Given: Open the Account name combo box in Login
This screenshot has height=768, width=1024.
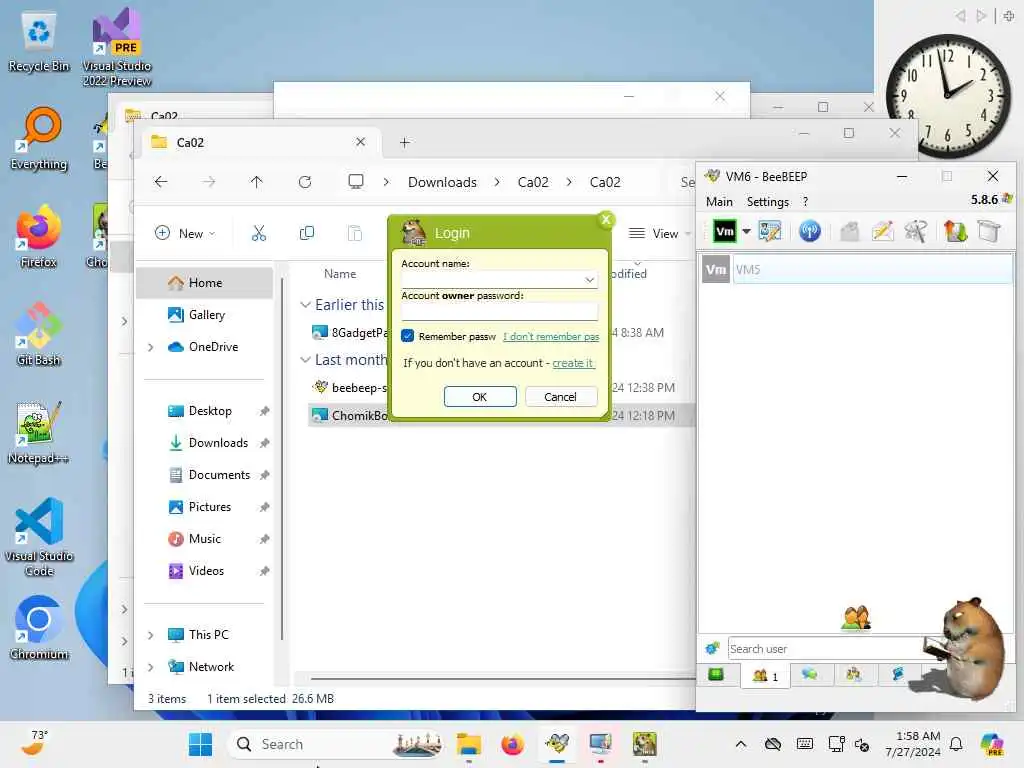Looking at the screenshot, I should pyautogui.click(x=499, y=280).
